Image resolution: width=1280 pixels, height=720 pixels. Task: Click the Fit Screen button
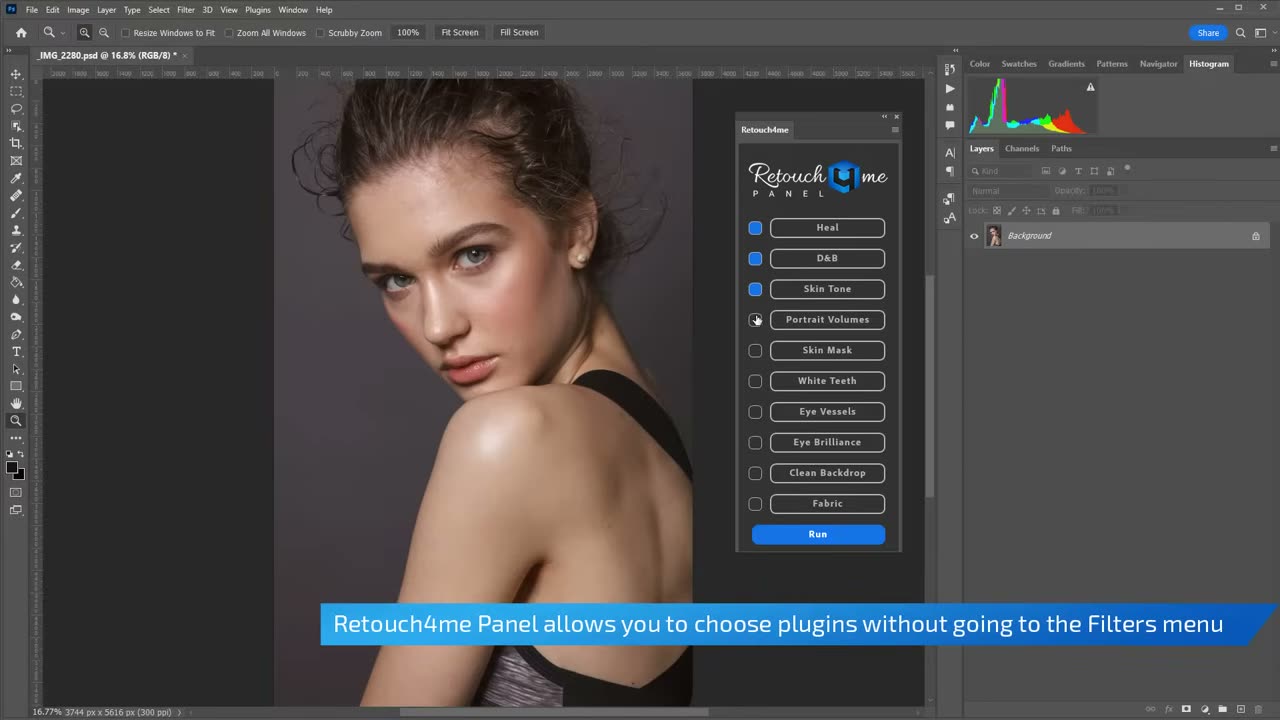(460, 33)
